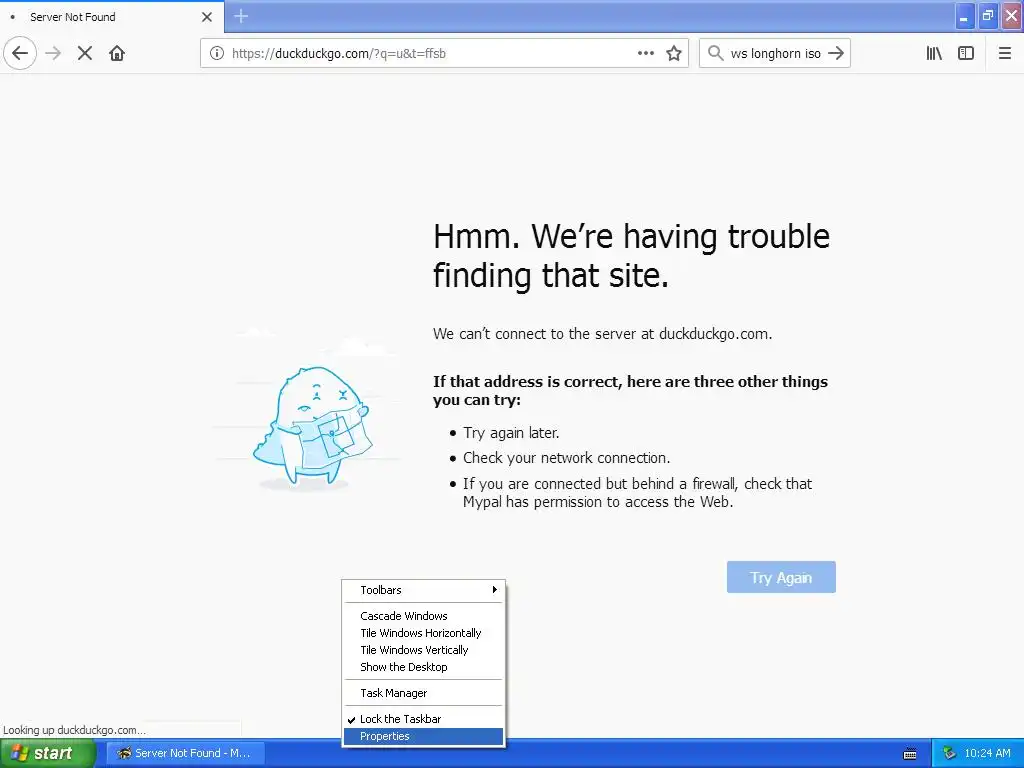Screen dimensions: 1024x768
Task: Select the Server Not Found tab
Action: pyautogui.click(x=112, y=16)
